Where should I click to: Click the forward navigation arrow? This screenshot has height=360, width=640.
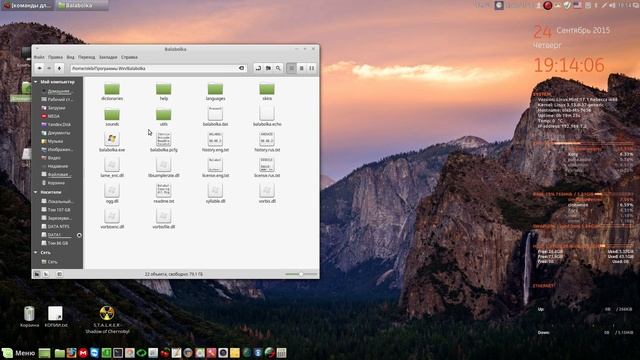point(49,68)
